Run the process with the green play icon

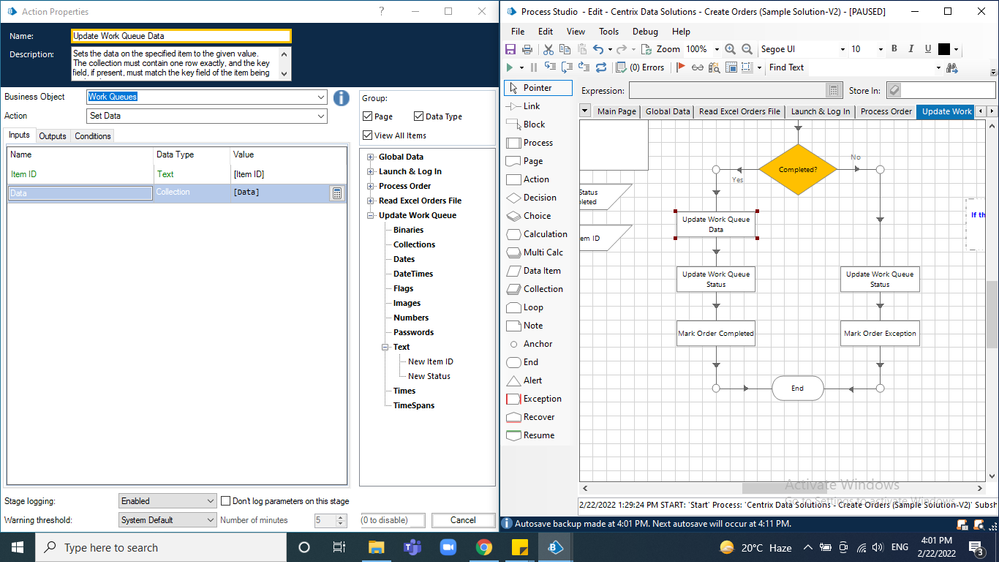point(510,68)
